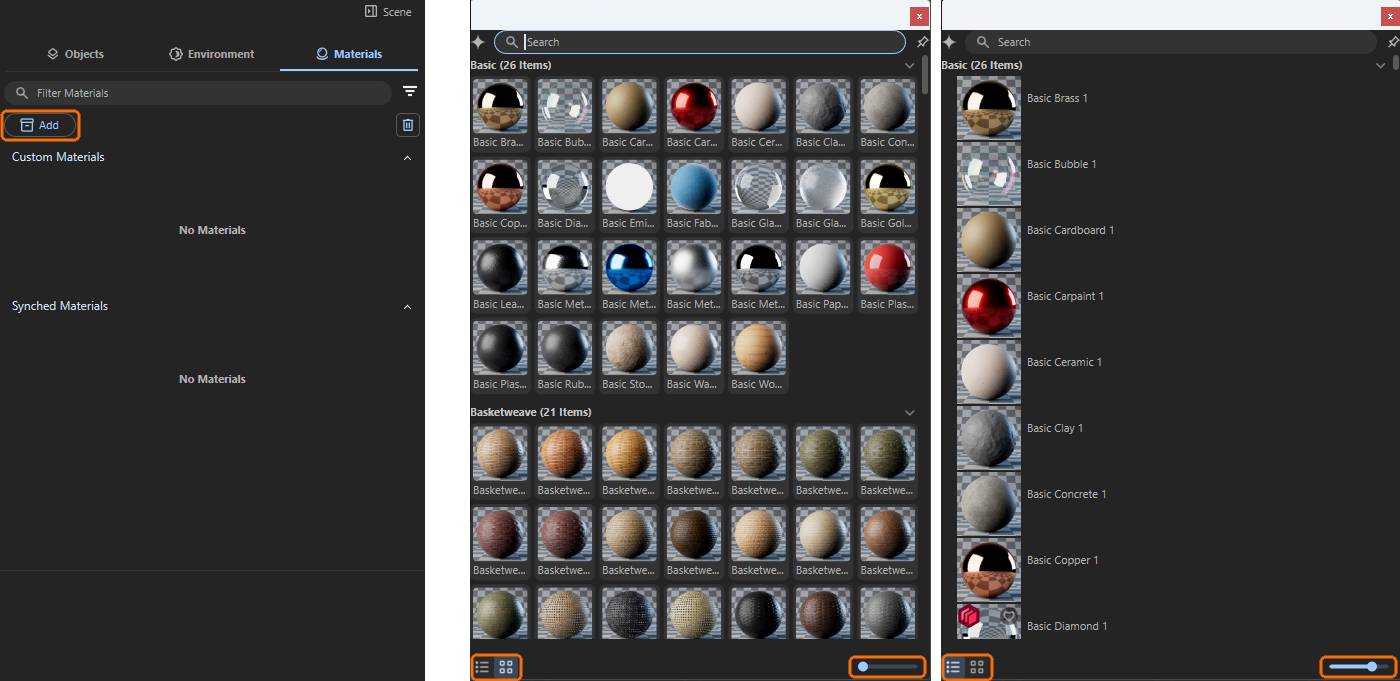Collapse the Synched Materials section
Screen dimensions: 1400x681
pyautogui.click(x=407, y=305)
